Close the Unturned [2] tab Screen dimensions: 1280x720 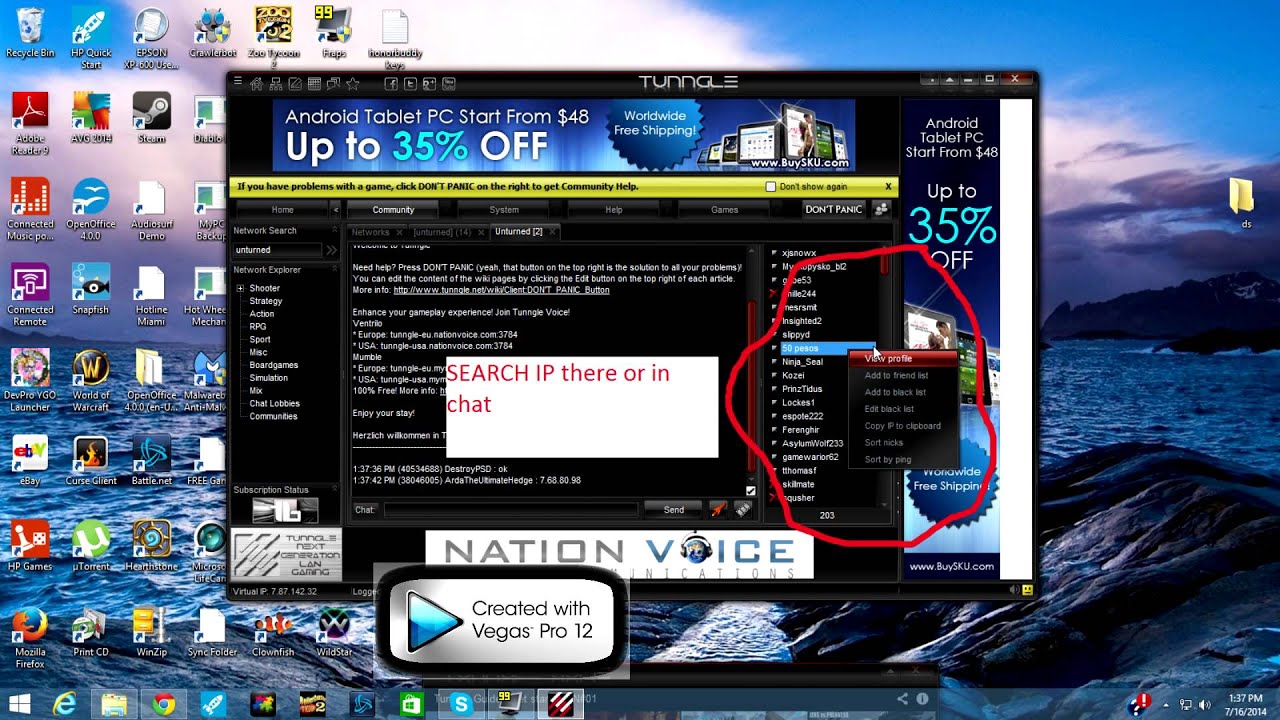click(551, 231)
